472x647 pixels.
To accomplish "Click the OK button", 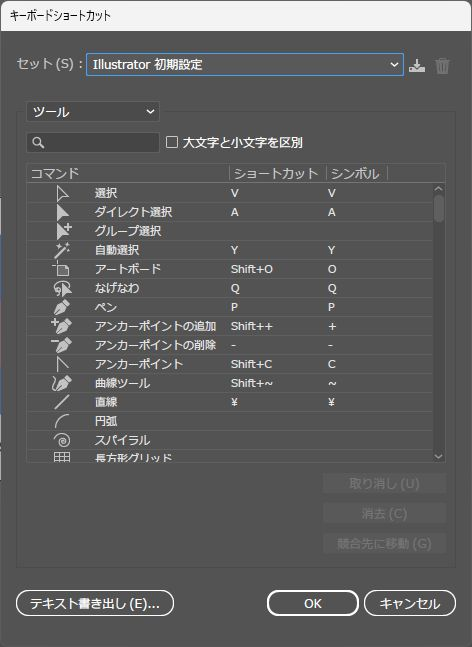I will click(x=313, y=603).
